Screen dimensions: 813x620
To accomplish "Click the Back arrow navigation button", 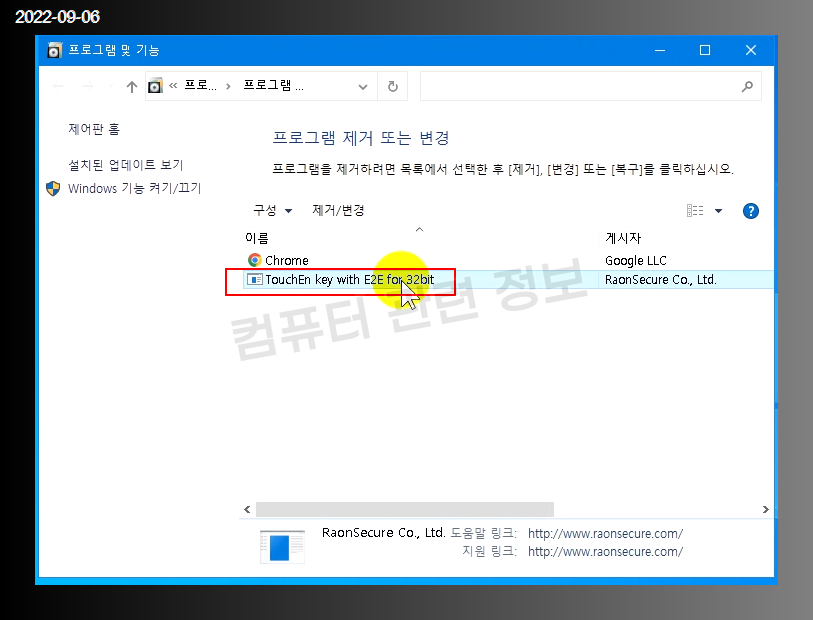I will (58, 86).
